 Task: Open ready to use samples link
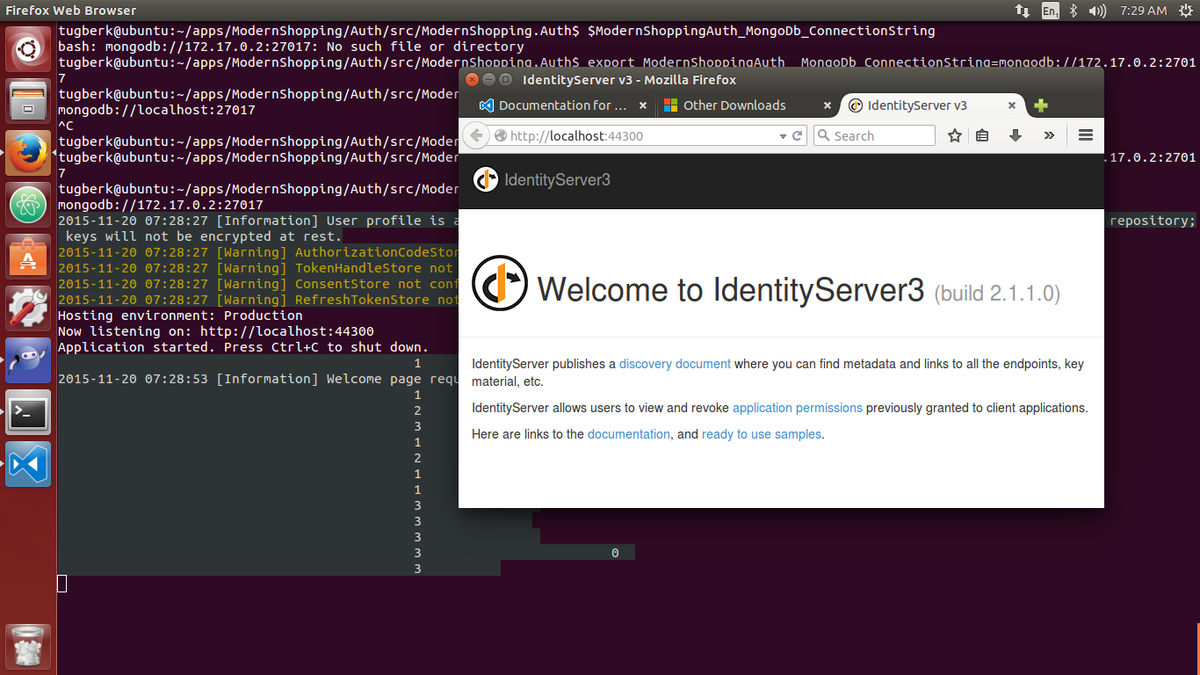[x=762, y=434]
